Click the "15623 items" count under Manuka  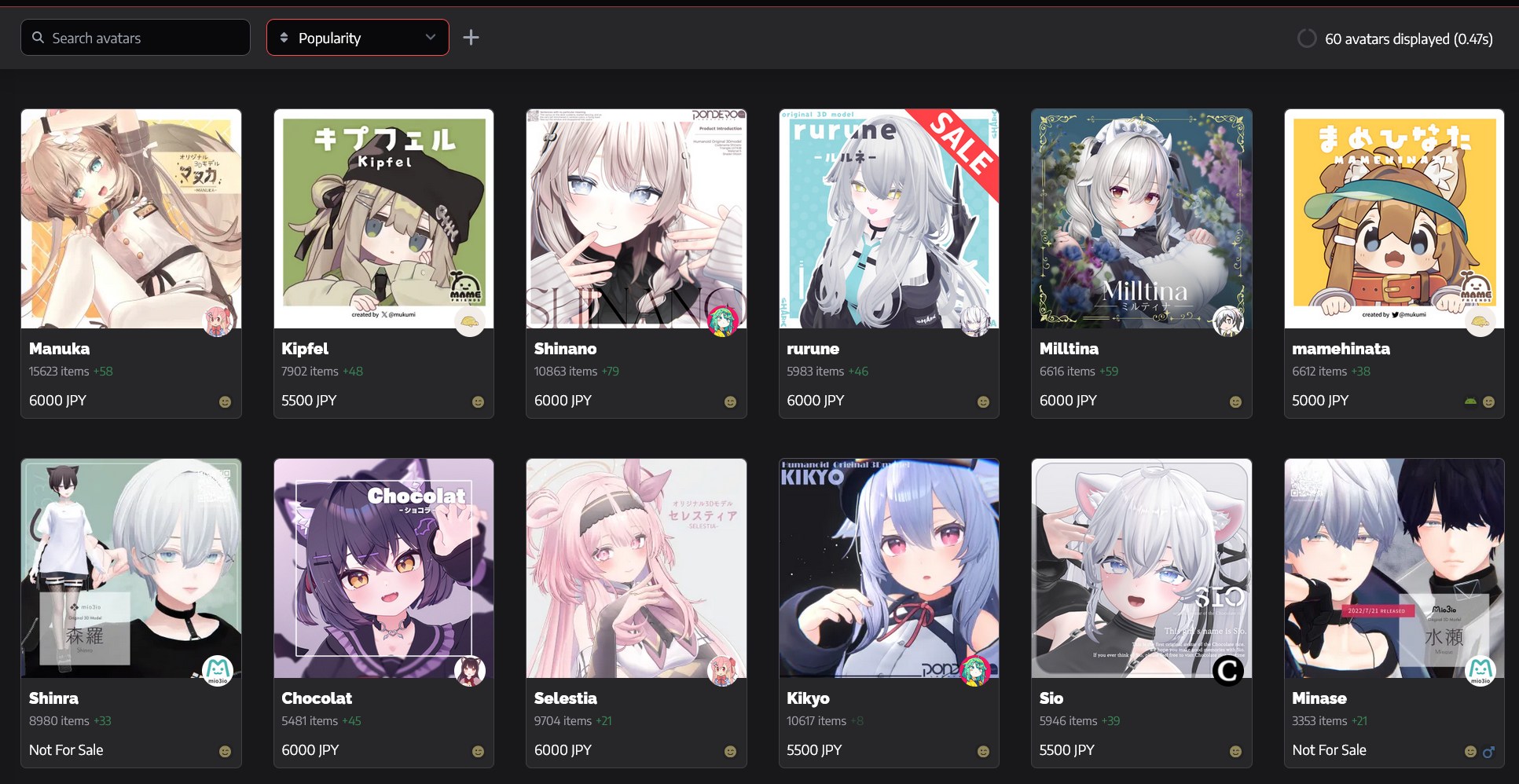click(59, 372)
